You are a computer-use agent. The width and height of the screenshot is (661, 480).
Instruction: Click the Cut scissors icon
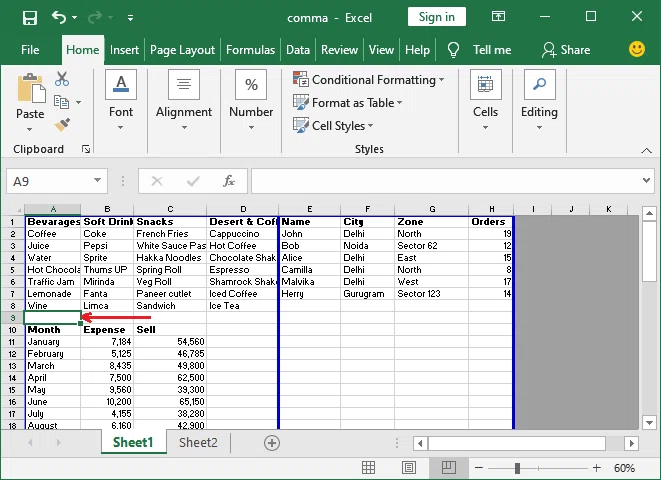(x=62, y=79)
